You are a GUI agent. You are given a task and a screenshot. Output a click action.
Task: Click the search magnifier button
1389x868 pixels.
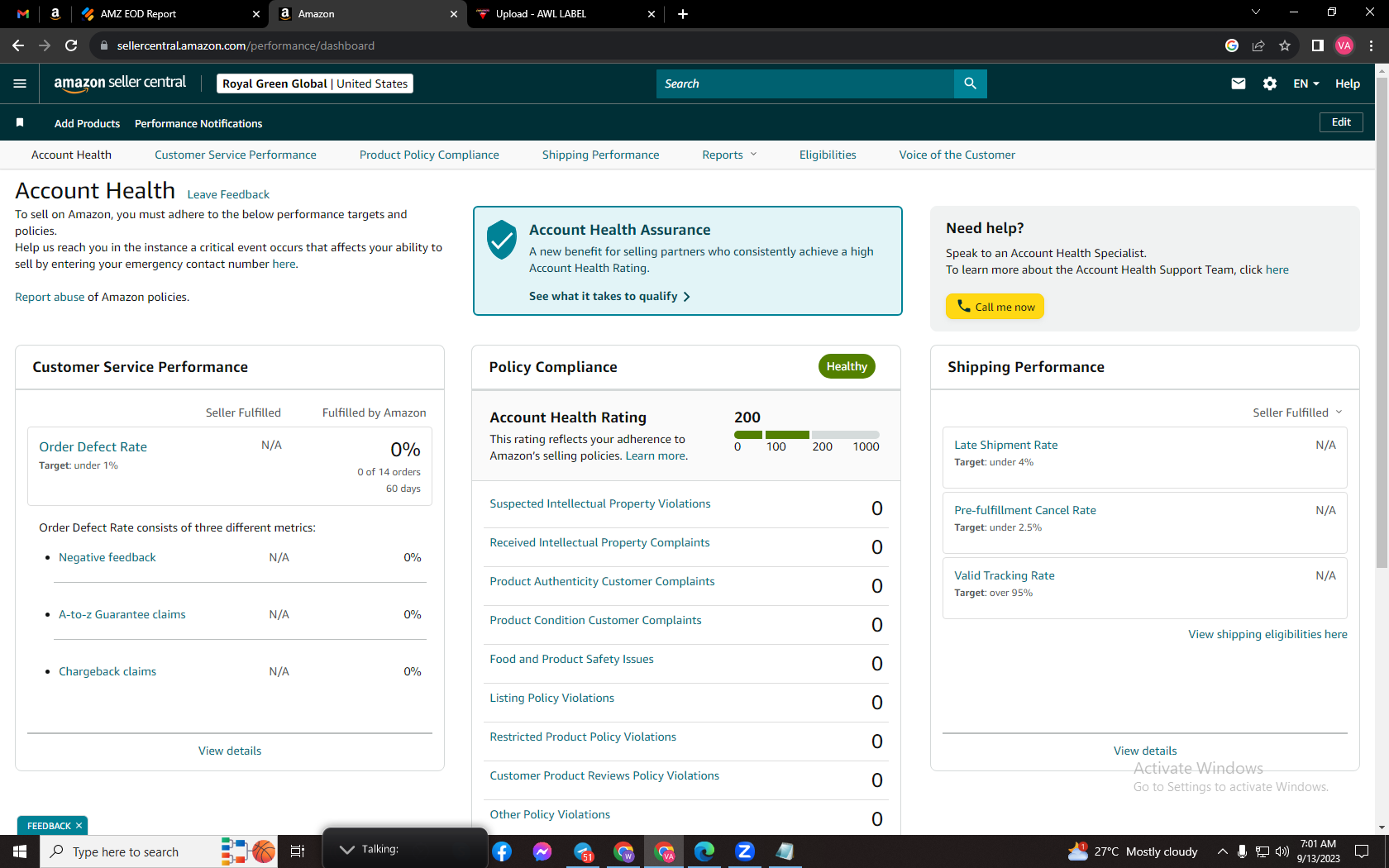970,83
